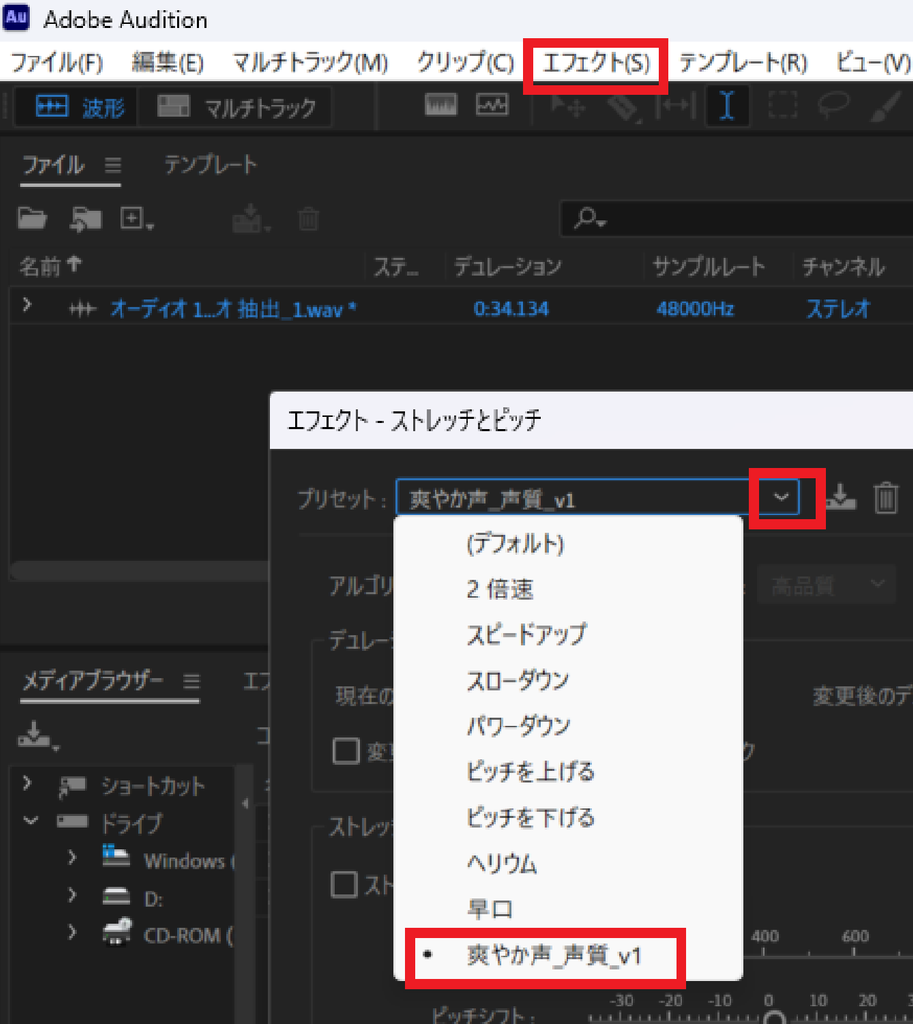Expand the CD-ROM drive item
913x1024 pixels.
(x=72, y=932)
